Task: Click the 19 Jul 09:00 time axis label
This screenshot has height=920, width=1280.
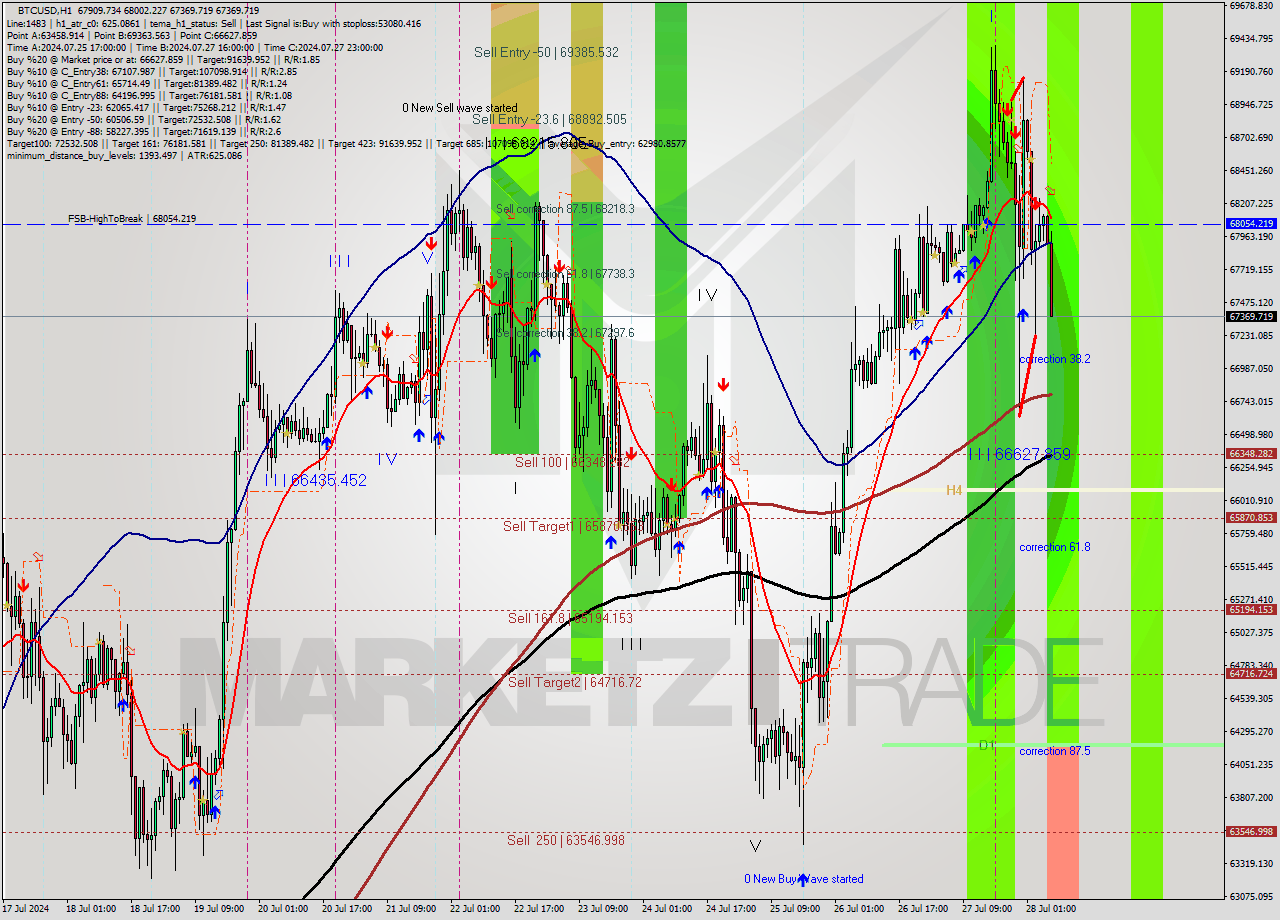Action: (x=219, y=909)
